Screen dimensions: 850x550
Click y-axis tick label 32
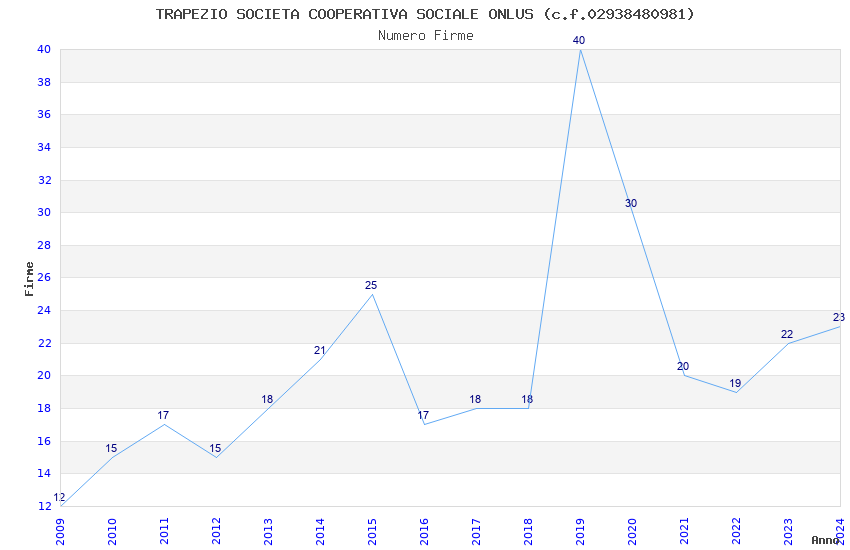(44, 180)
